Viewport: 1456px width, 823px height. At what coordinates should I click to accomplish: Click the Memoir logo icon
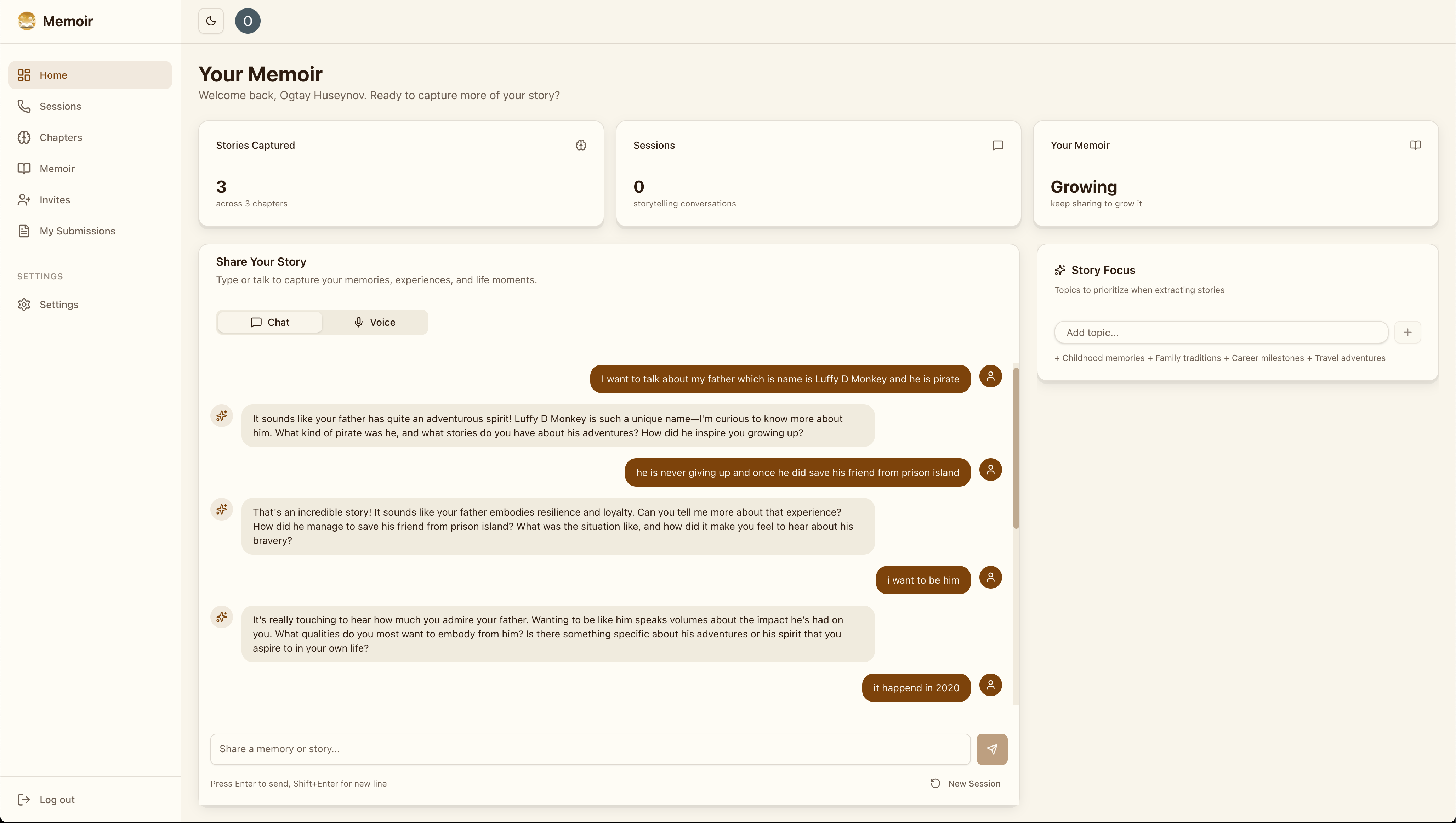coord(27,21)
